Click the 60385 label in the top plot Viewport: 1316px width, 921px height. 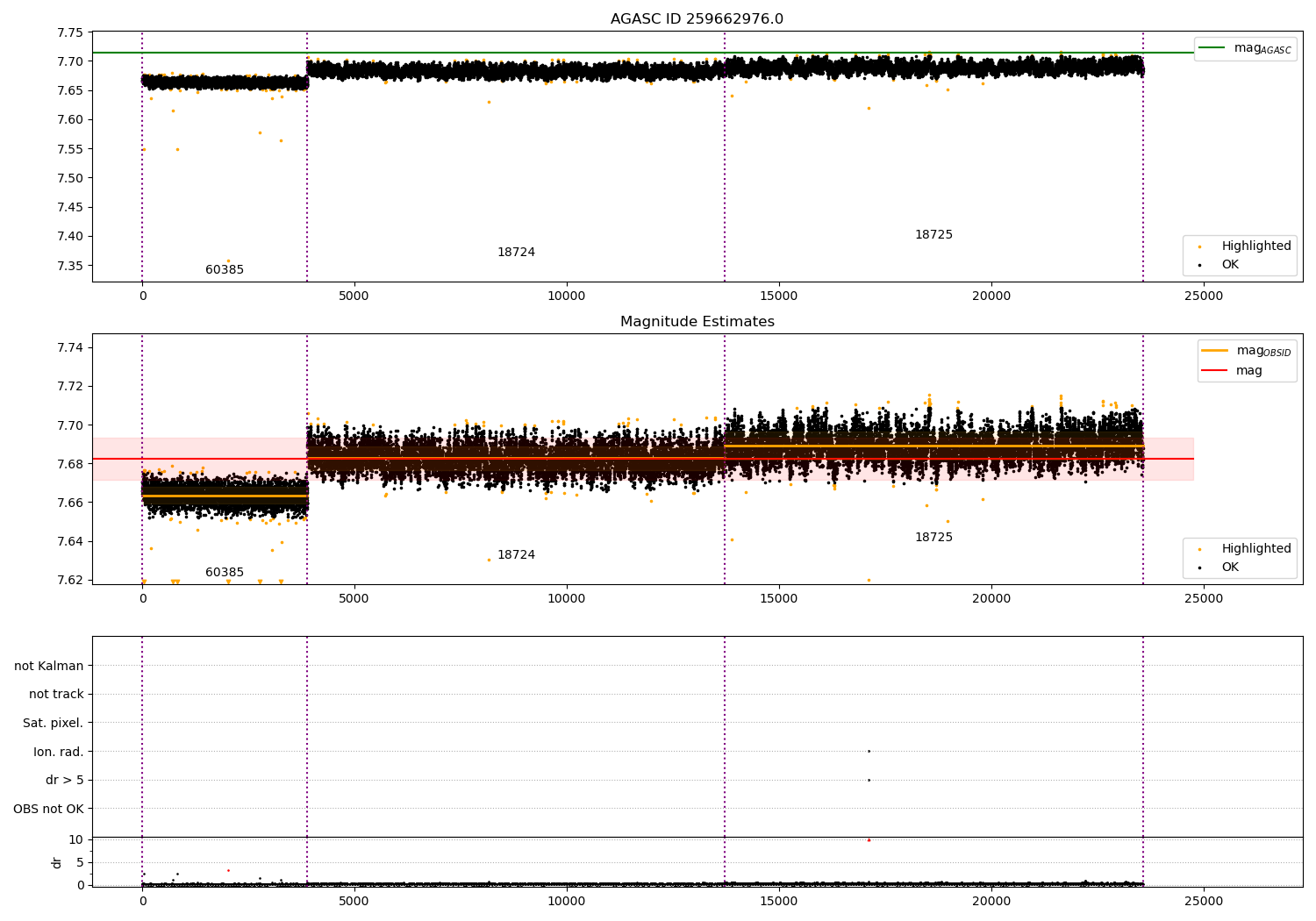[x=225, y=270]
